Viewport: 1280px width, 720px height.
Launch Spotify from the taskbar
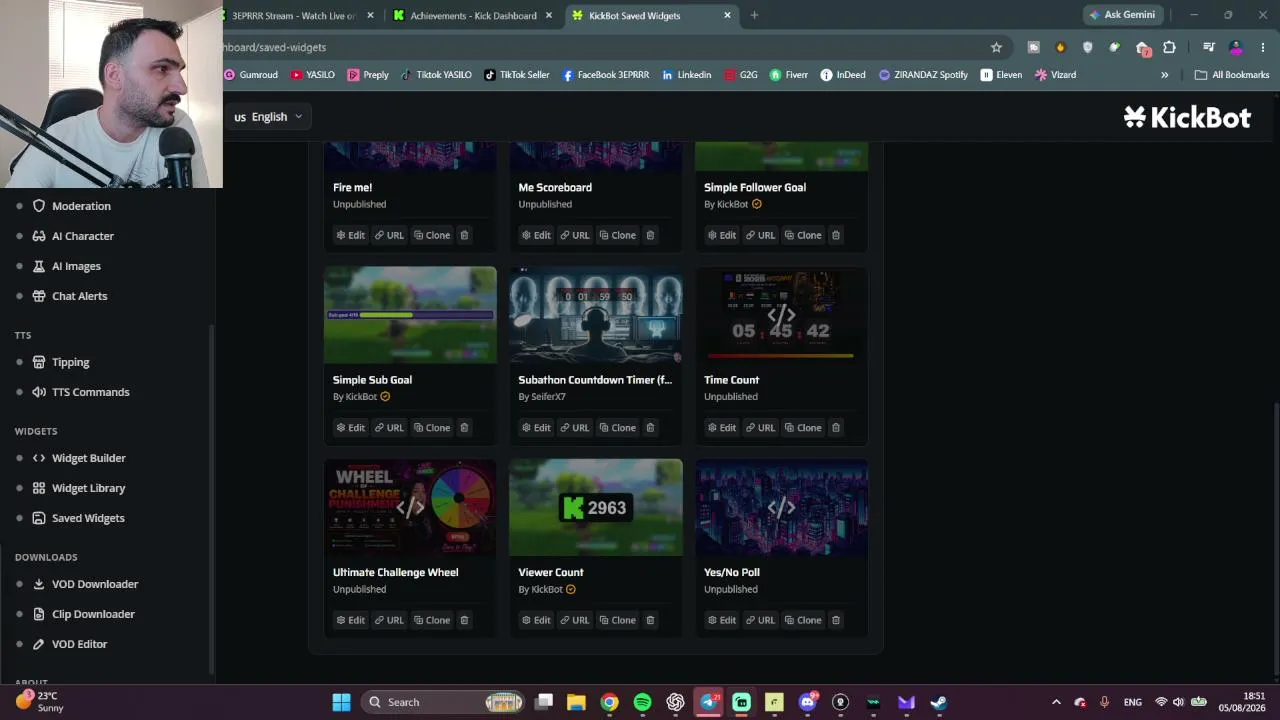(x=642, y=702)
